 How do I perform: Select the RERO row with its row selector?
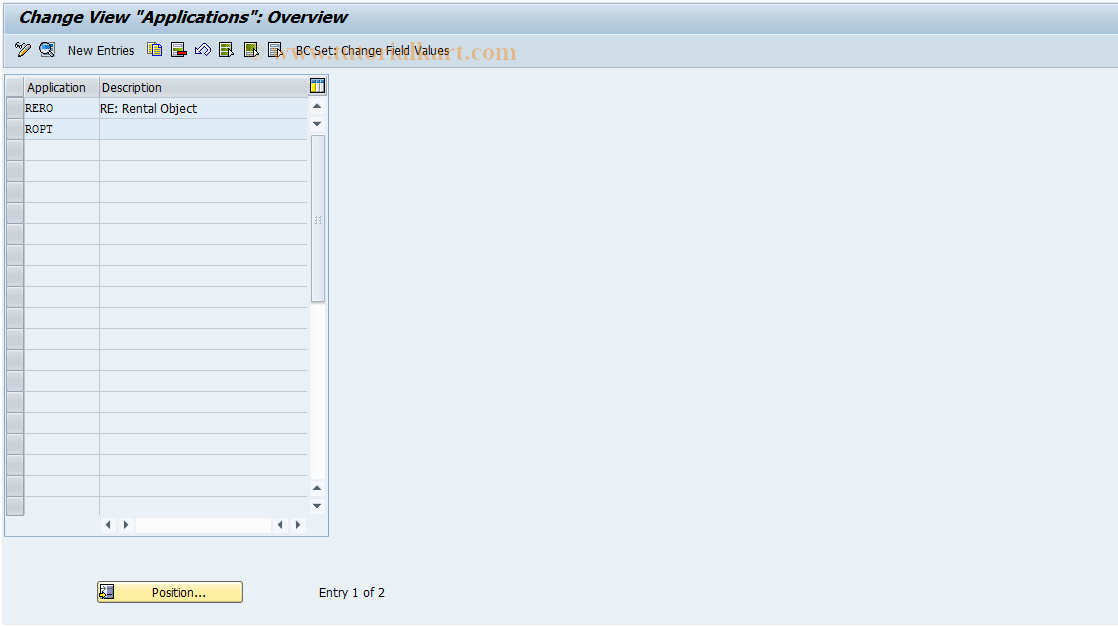[15, 108]
